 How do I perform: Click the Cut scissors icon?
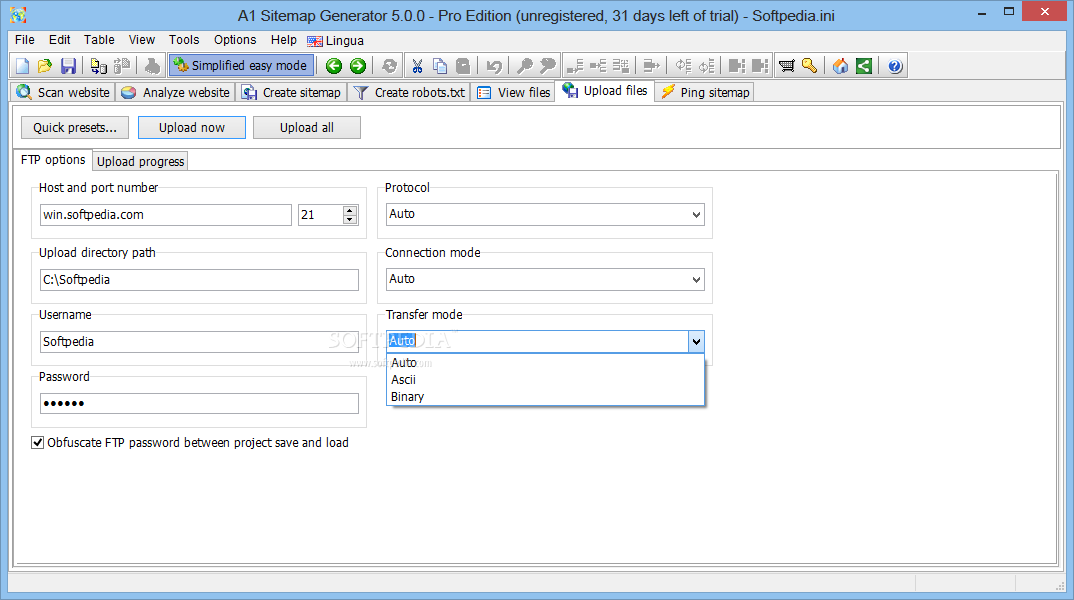[x=417, y=66]
